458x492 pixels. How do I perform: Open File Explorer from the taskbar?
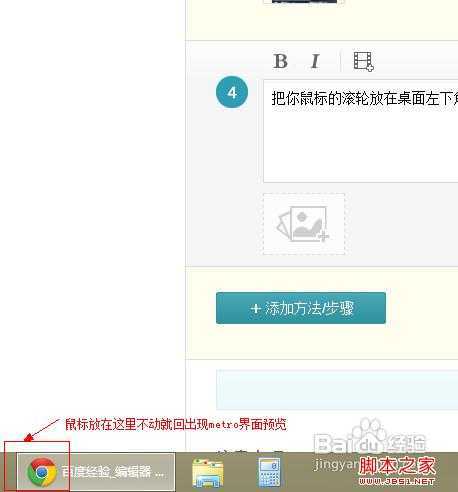coord(208,473)
